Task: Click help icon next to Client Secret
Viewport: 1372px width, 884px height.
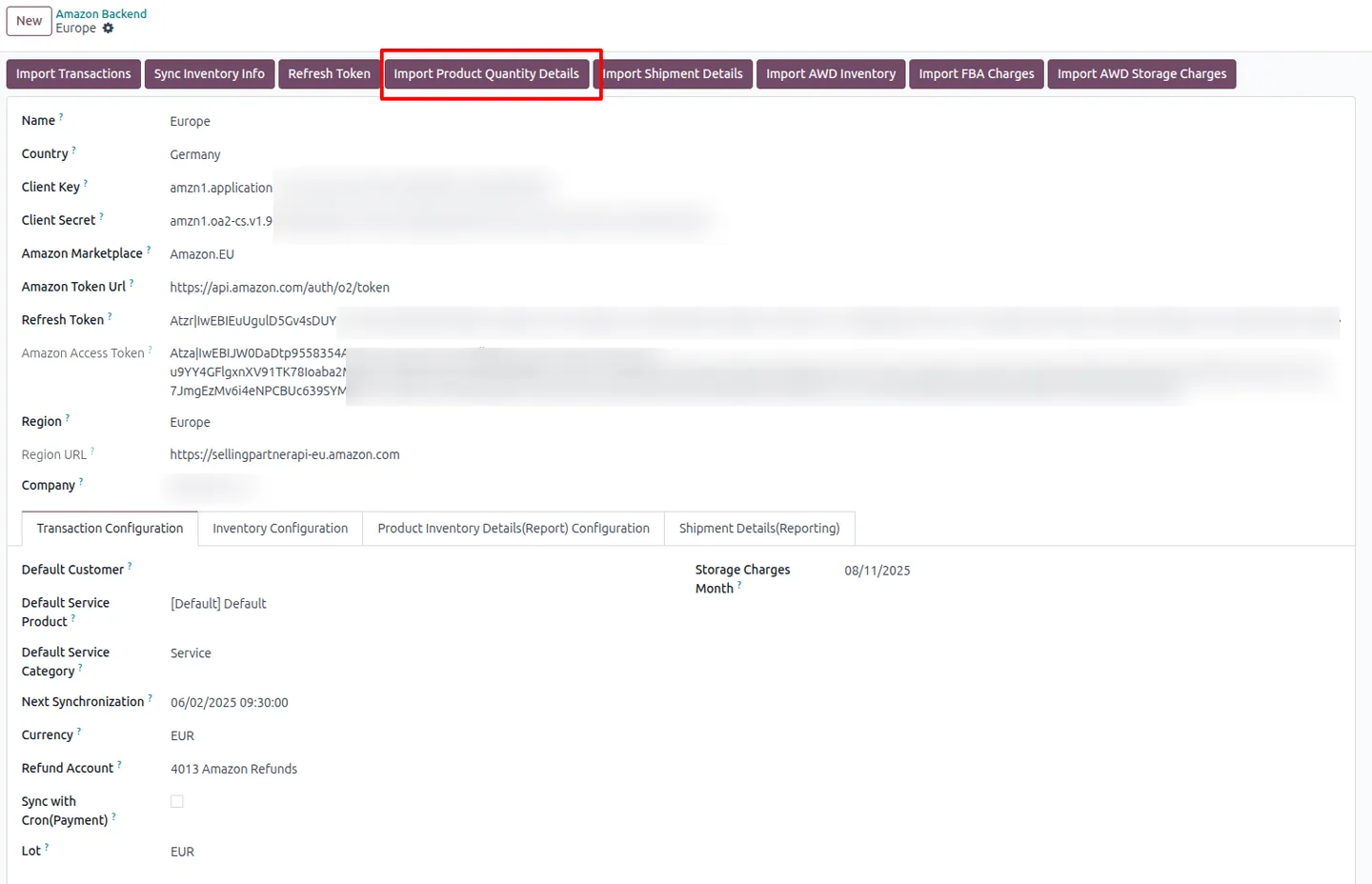Action: pyautogui.click(x=102, y=217)
